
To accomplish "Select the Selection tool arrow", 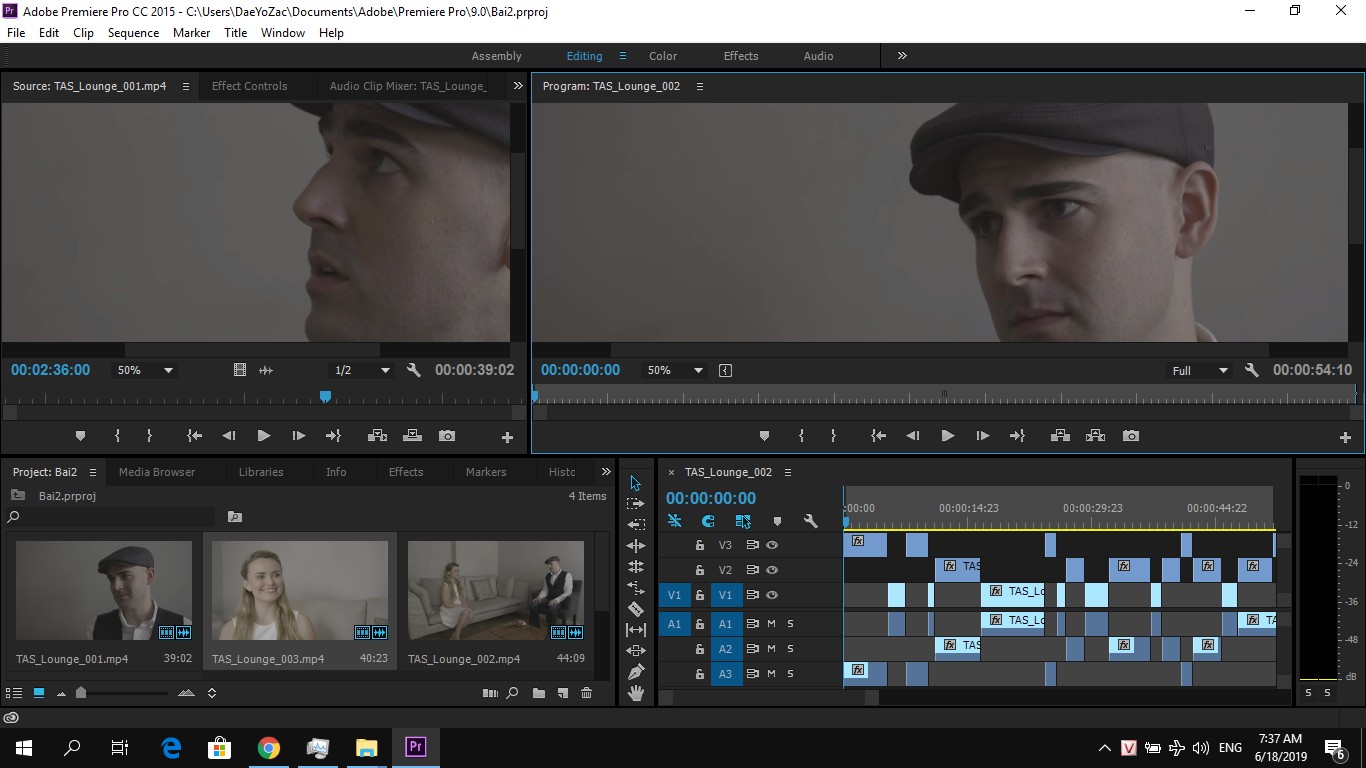I will point(636,483).
